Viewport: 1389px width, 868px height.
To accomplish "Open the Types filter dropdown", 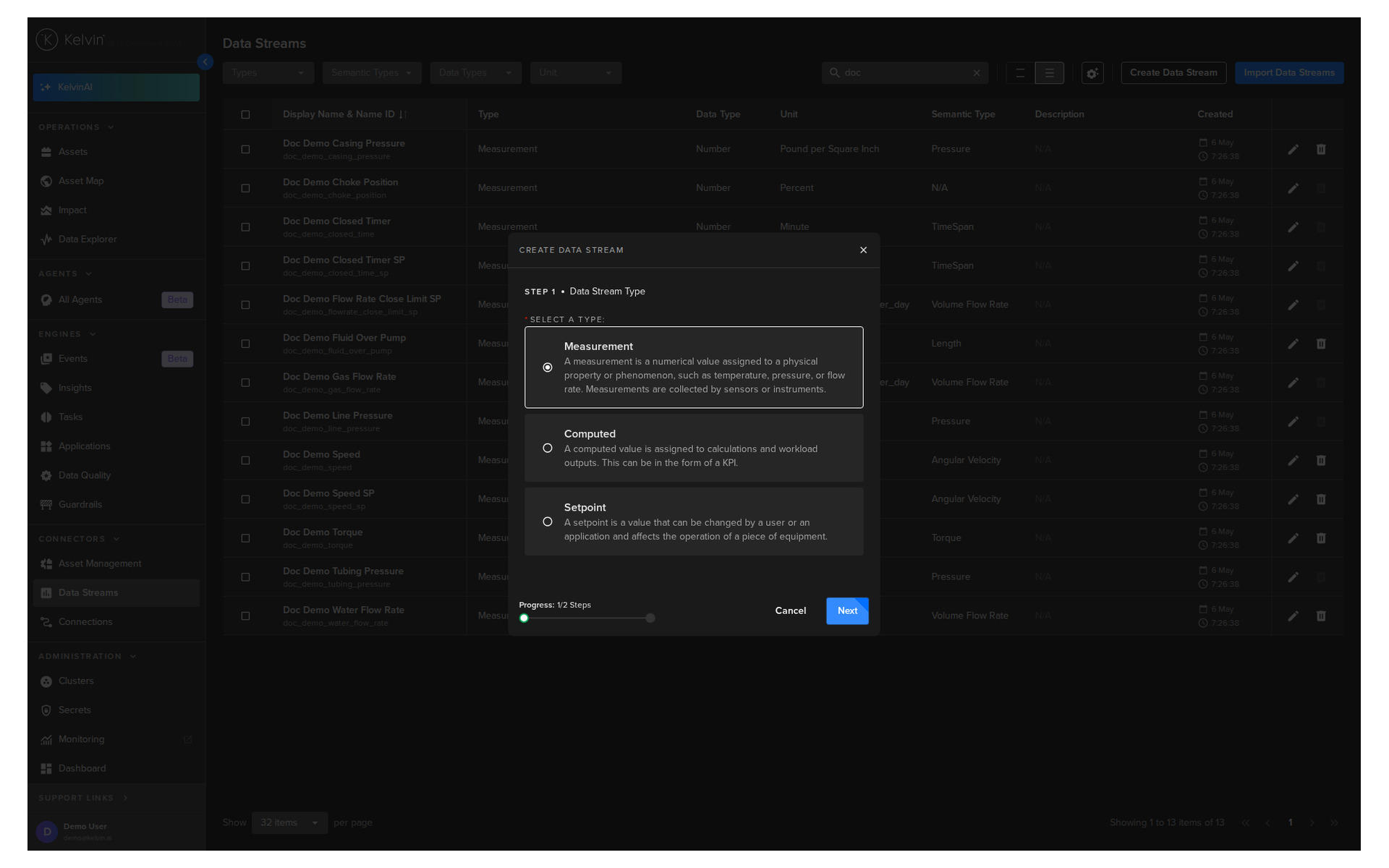I will tap(268, 73).
